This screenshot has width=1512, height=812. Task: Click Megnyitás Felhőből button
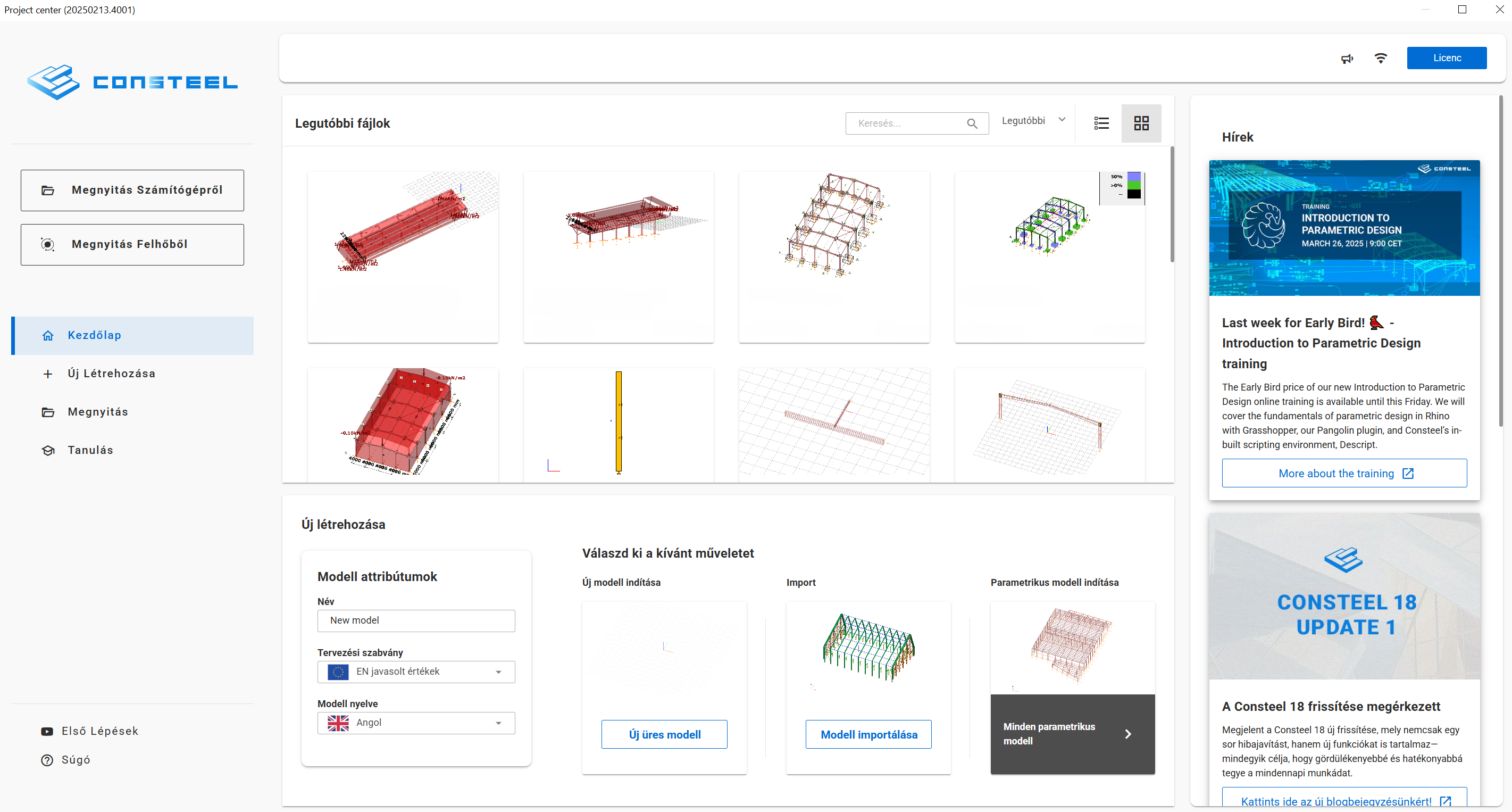132,244
